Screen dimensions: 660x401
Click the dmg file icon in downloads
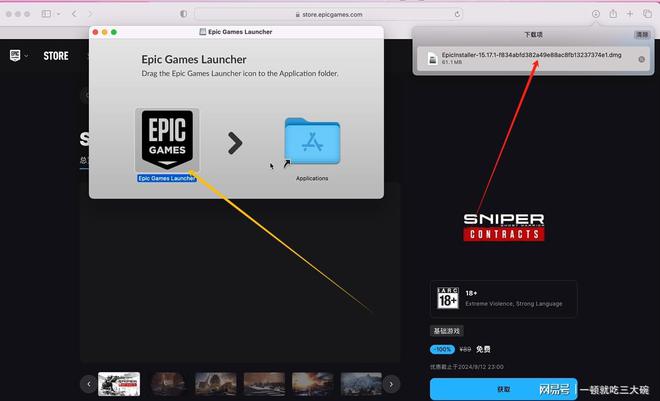coord(432,58)
